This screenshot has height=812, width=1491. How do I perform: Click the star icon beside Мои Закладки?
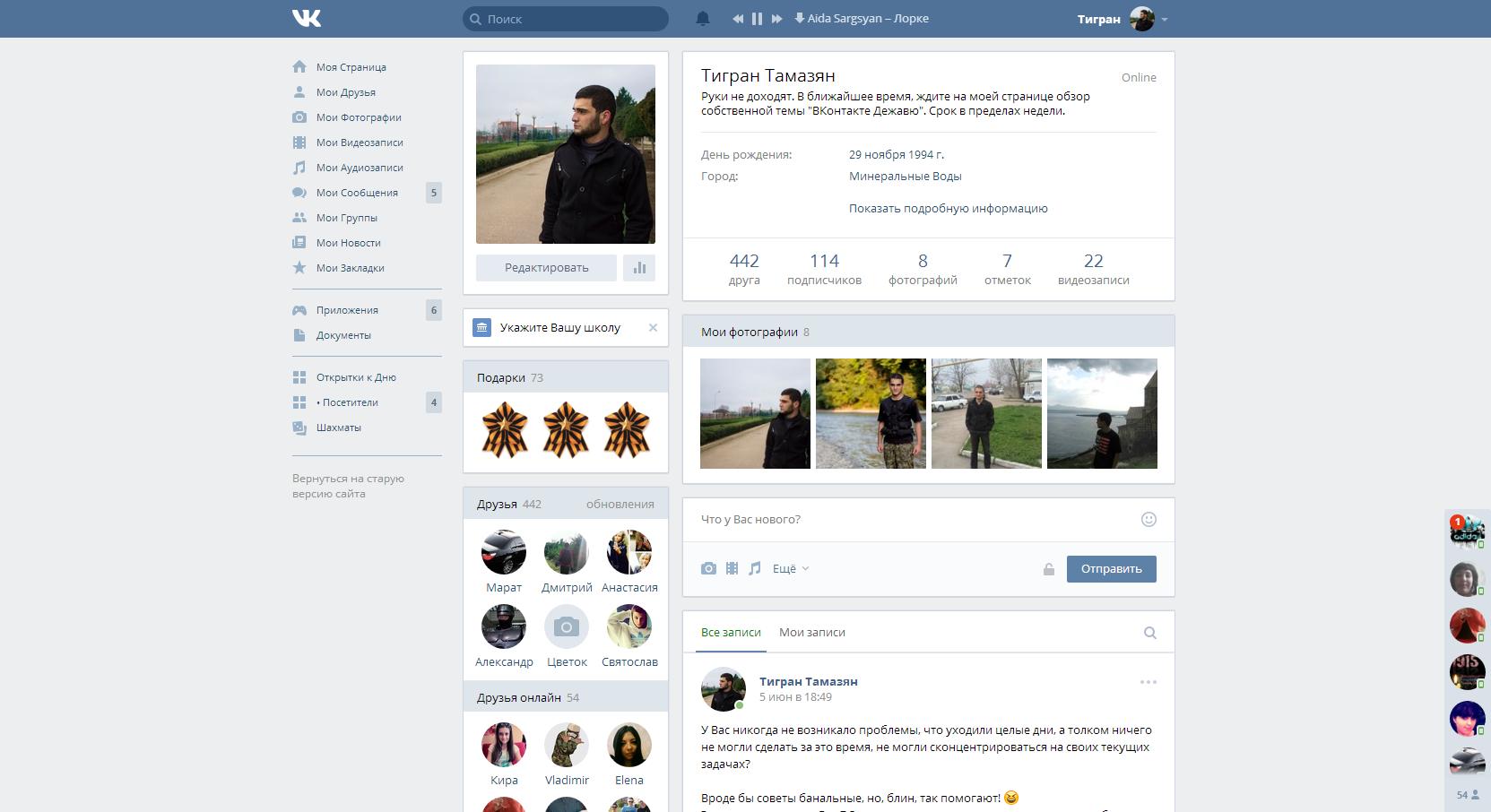(x=299, y=267)
